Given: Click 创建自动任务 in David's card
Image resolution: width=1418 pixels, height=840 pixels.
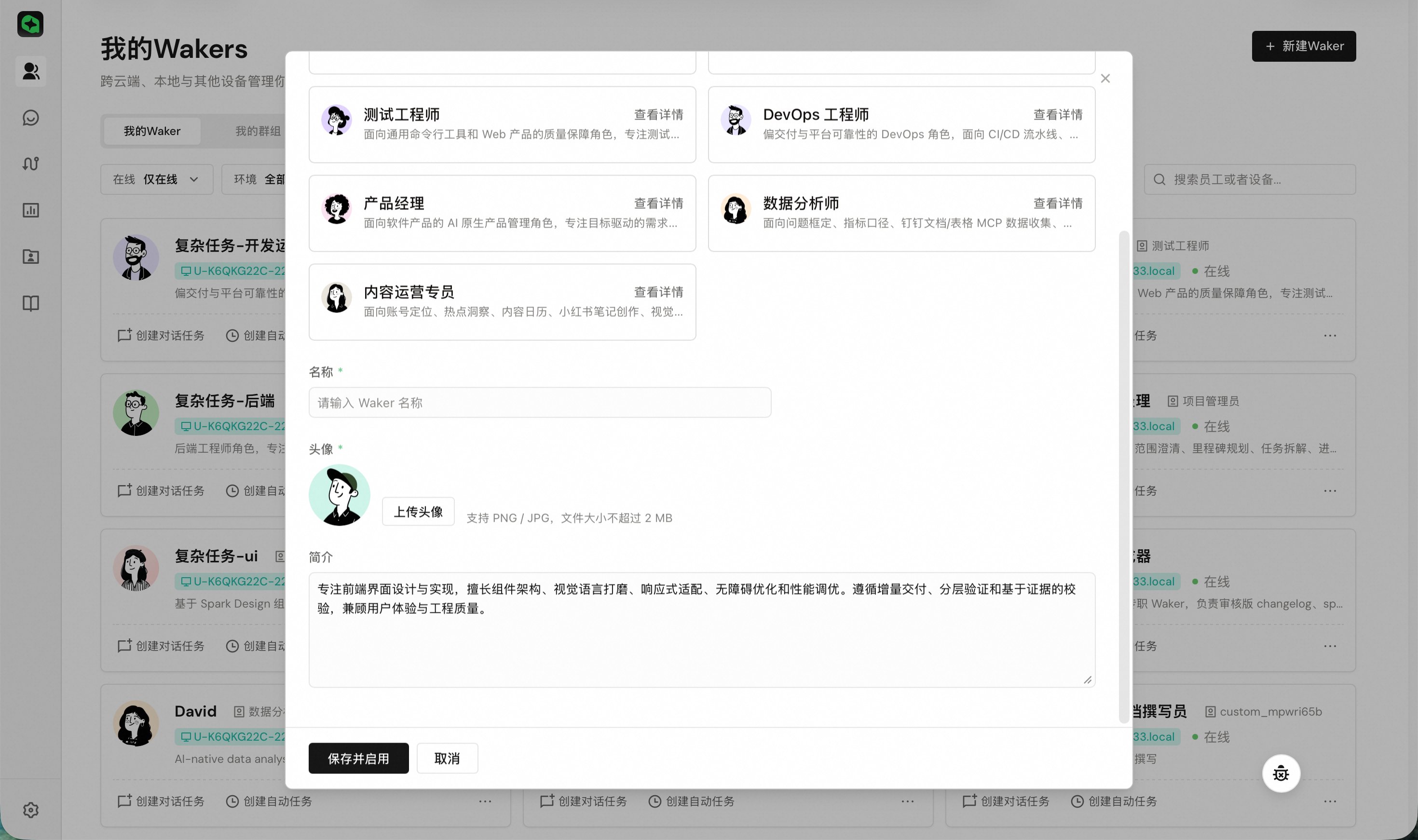Looking at the screenshot, I should [269, 801].
